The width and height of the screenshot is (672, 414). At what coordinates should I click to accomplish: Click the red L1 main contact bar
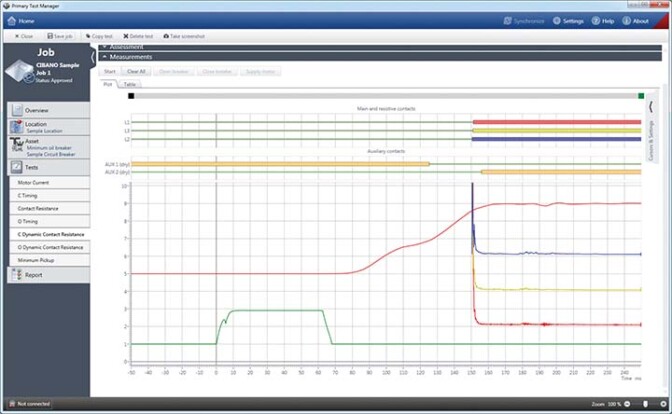click(x=557, y=122)
